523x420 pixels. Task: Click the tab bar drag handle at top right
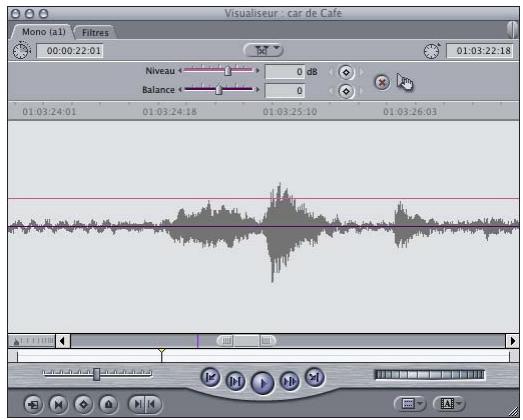coord(512,30)
